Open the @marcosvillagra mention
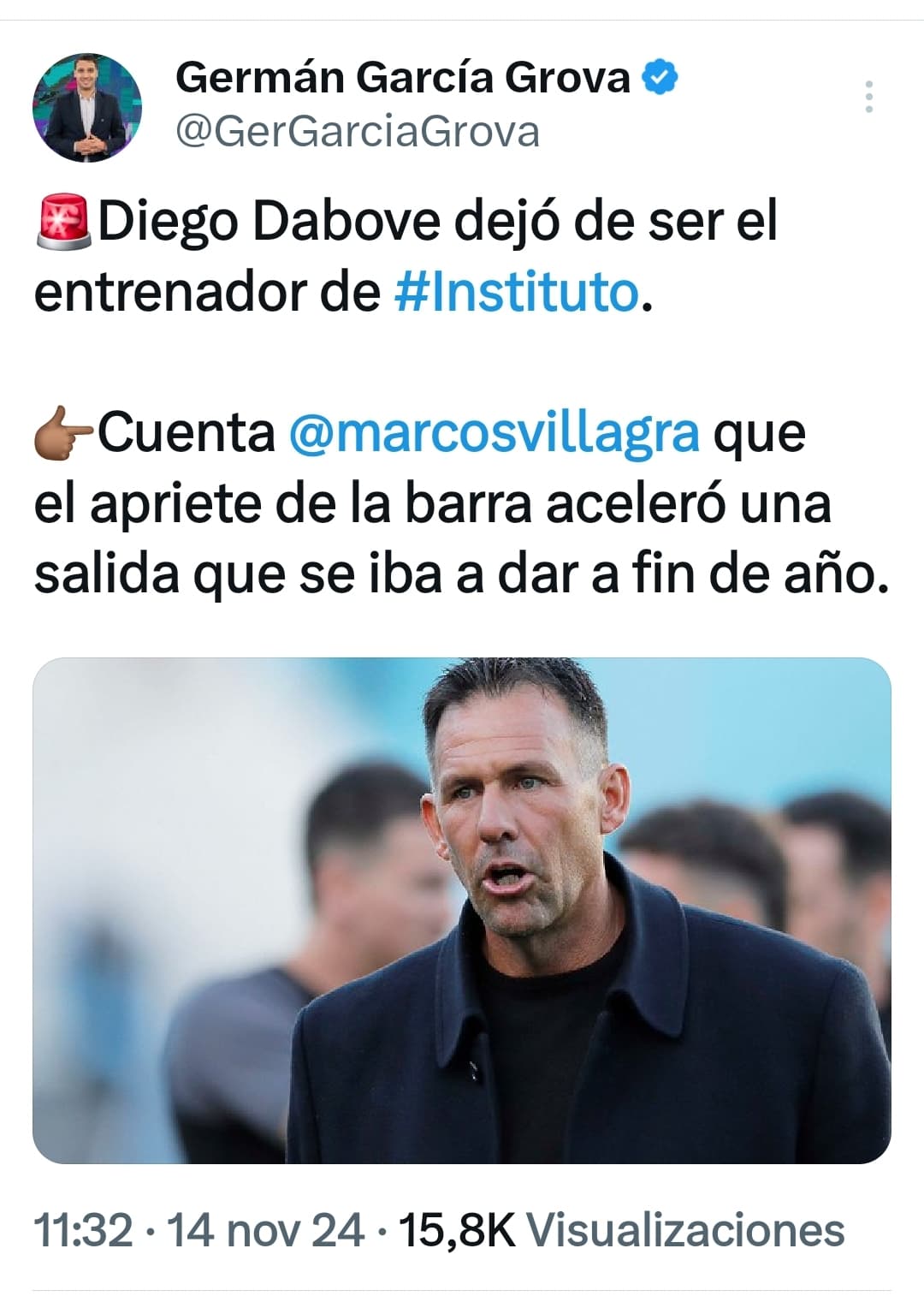This screenshot has width=924, height=1302. 495,432
